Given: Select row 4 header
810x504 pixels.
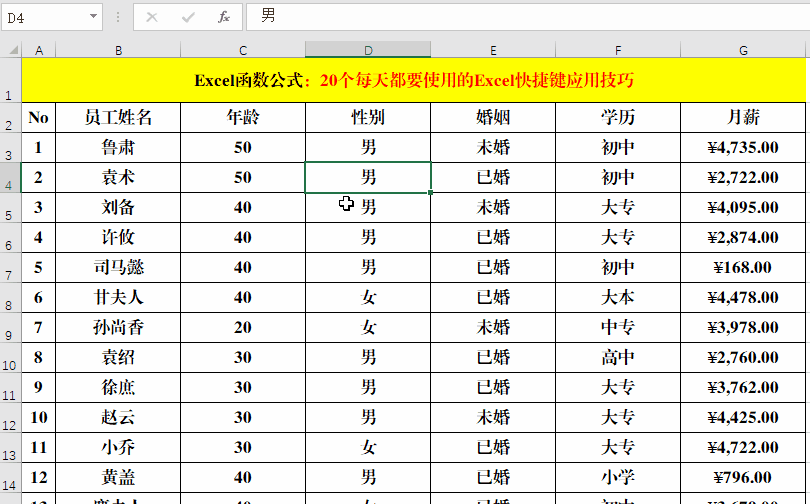Looking at the screenshot, I should click(10, 178).
